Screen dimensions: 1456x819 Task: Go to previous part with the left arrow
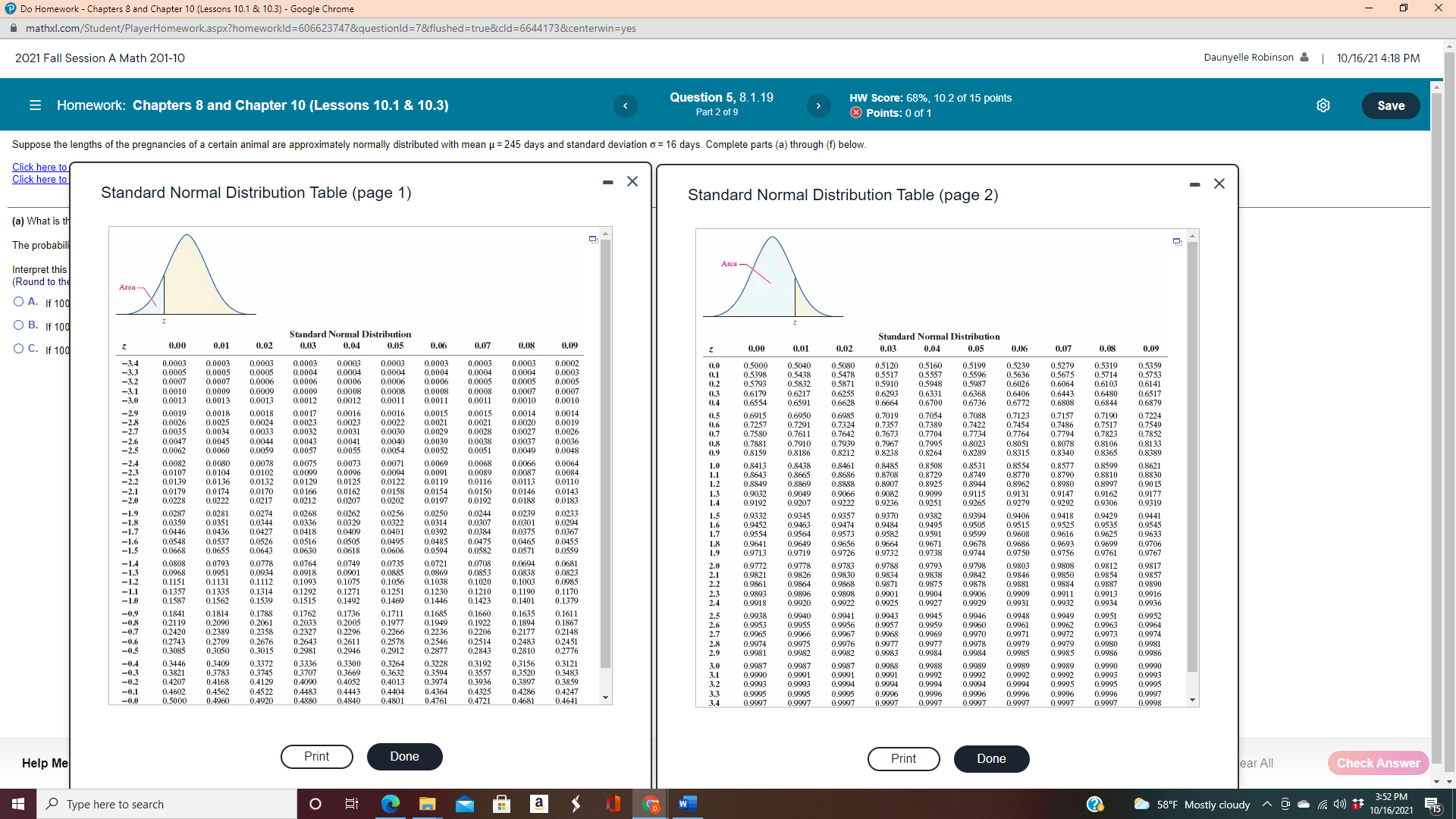click(626, 106)
